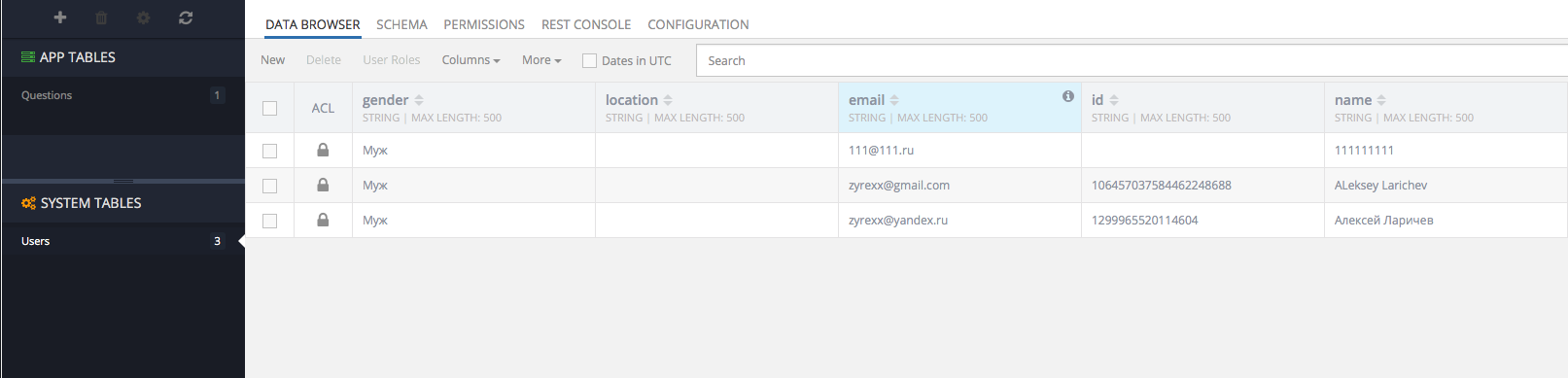The image size is (1568, 378).
Task: Enable the Dates in UTC checkbox
Action: [x=589, y=60]
